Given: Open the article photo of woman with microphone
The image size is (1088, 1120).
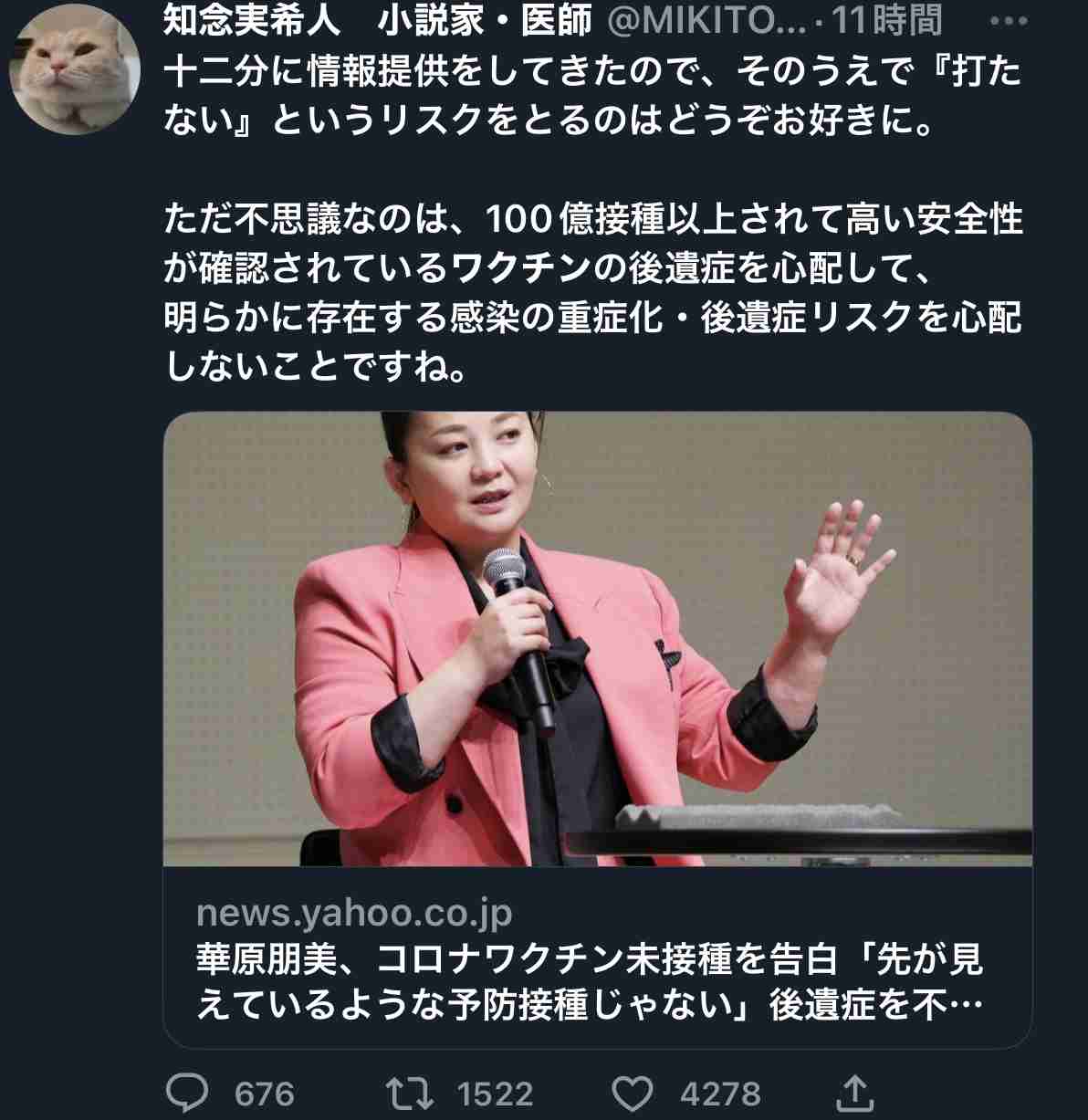Looking at the screenshot, I should click(x=598, y=639).
